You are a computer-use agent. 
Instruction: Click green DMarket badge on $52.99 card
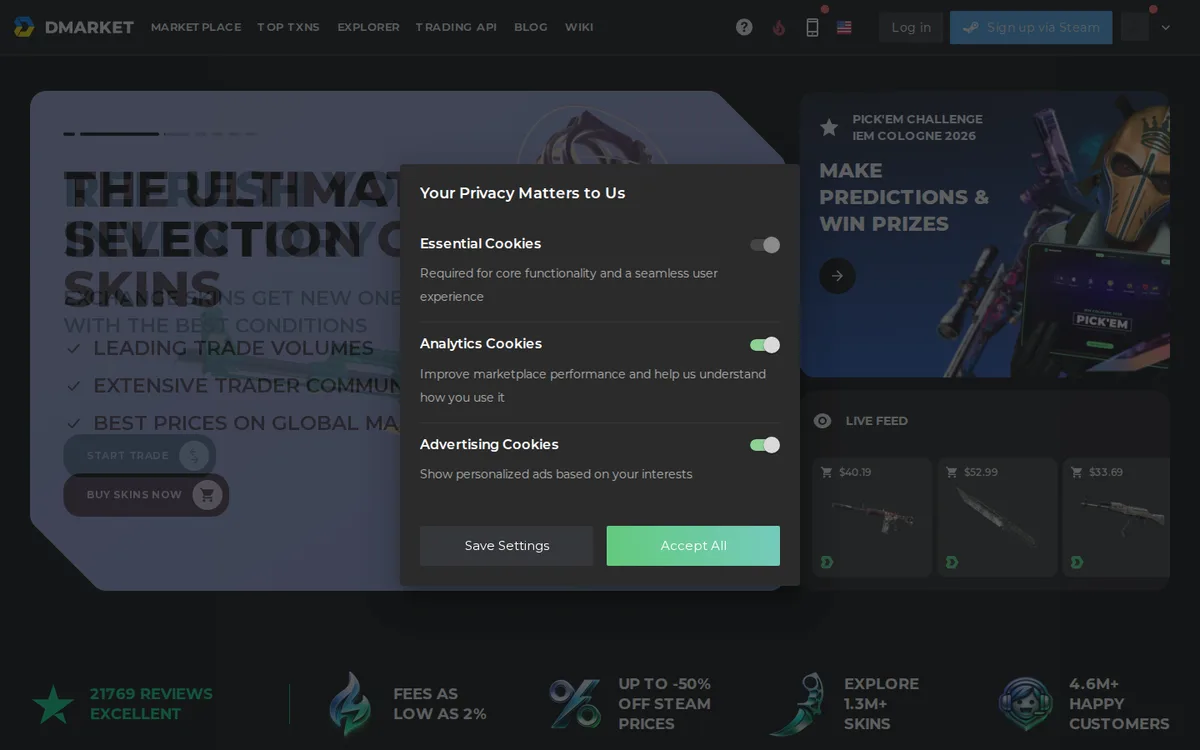[x=952, y=562]
